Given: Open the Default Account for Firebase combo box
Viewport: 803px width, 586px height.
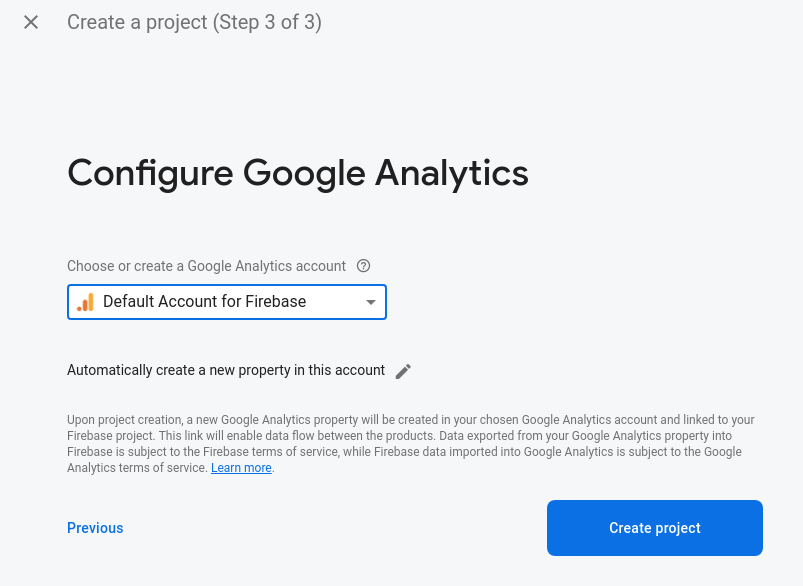Looking at the screenshot, I should pyautogui.click(x=227, y=302).
